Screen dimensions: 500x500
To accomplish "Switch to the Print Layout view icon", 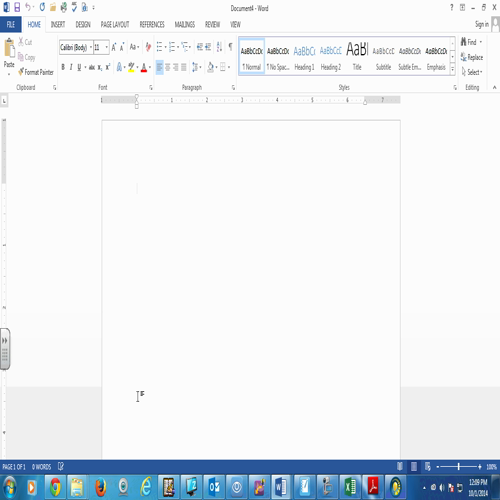I will click(414, 467).
